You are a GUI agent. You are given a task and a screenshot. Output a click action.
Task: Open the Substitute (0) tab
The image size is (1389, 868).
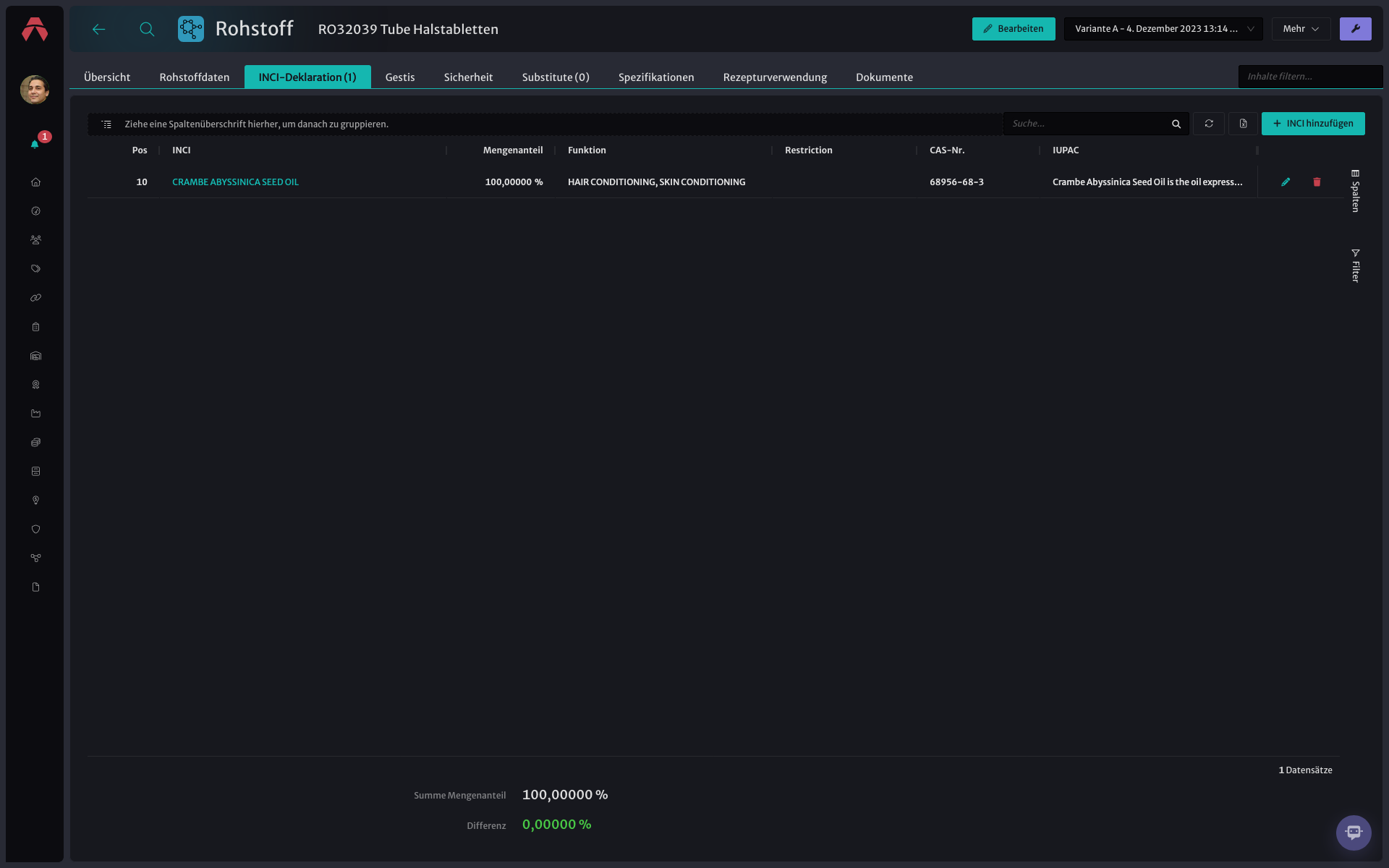556,77
